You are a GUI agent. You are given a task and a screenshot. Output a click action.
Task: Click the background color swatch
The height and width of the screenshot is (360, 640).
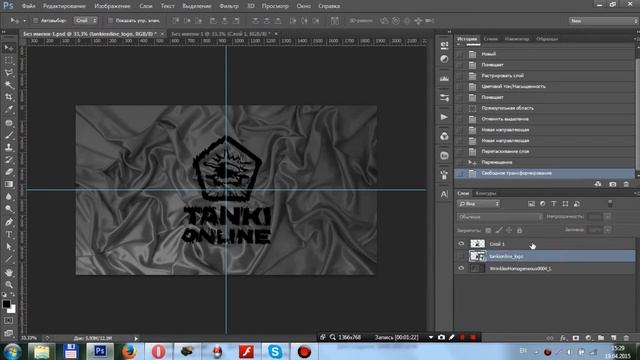[x=12, y=310]
